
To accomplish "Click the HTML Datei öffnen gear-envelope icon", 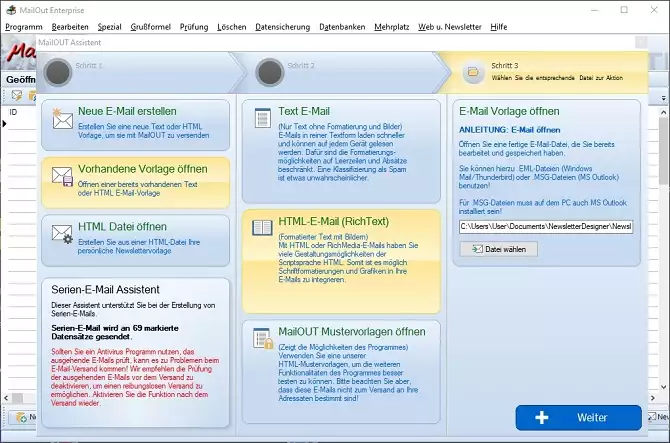I will point(63,233).
